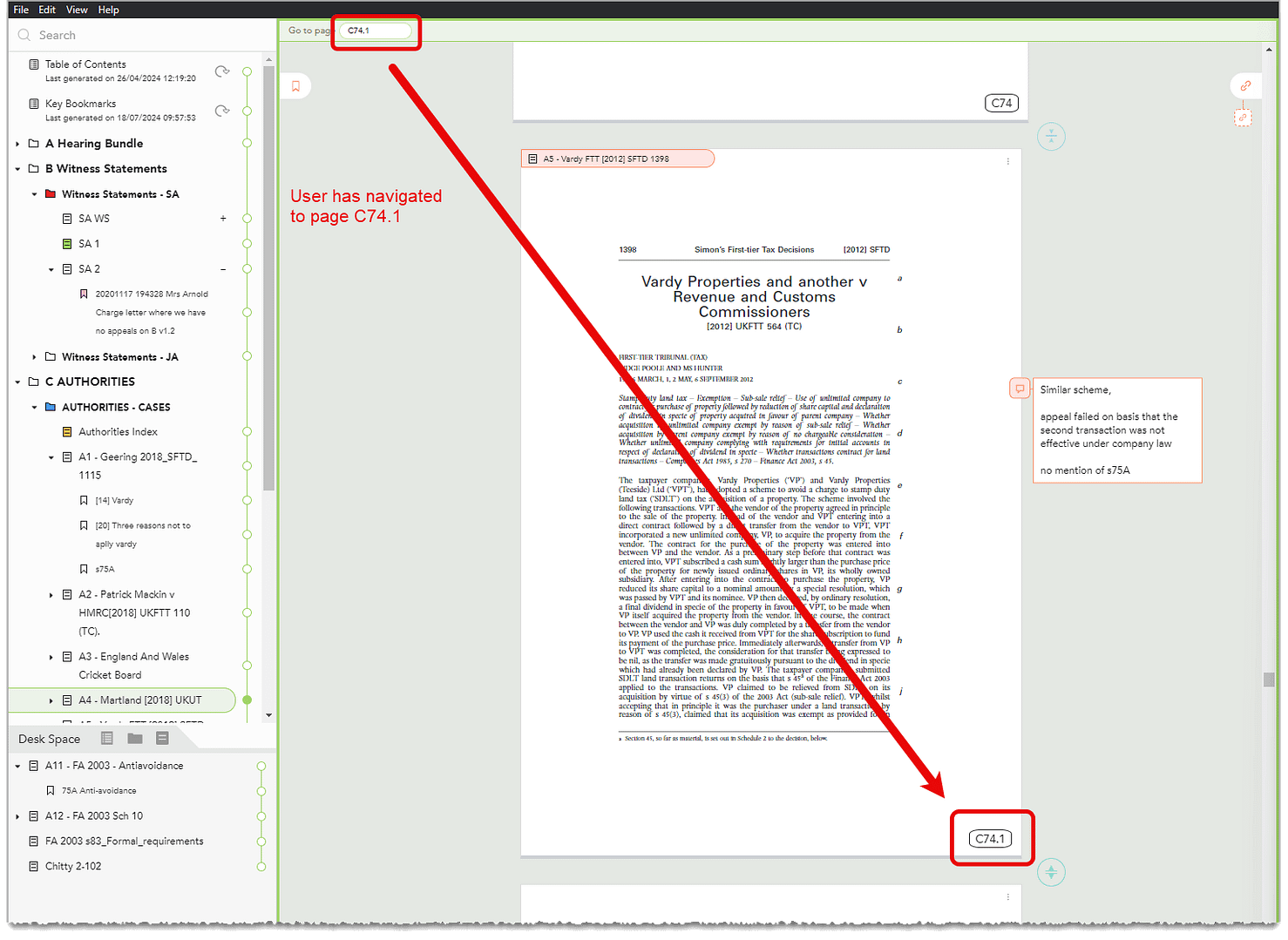Open the Authorities Index document
1288x940 pixels.
(x=118, y=432)
